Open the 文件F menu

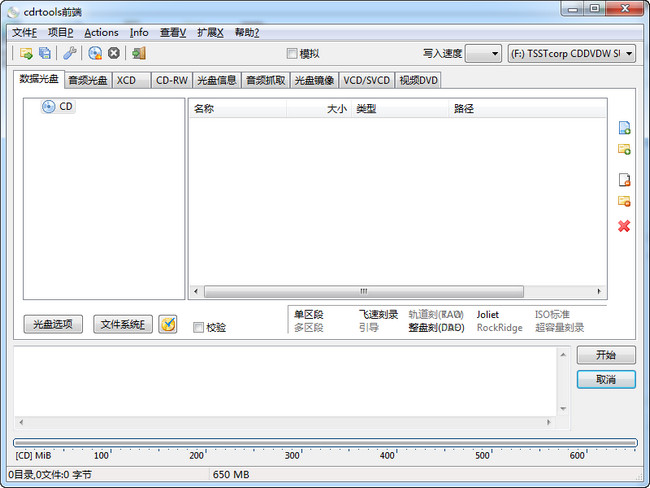24,32
